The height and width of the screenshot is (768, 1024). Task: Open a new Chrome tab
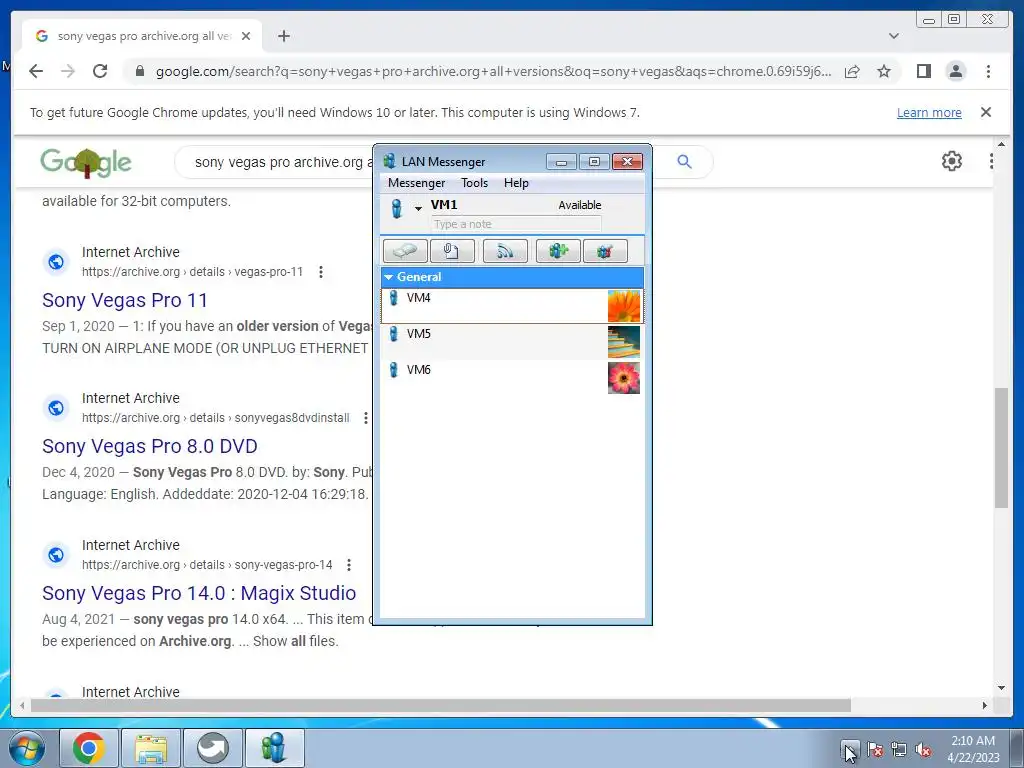[x=283, y=36]
